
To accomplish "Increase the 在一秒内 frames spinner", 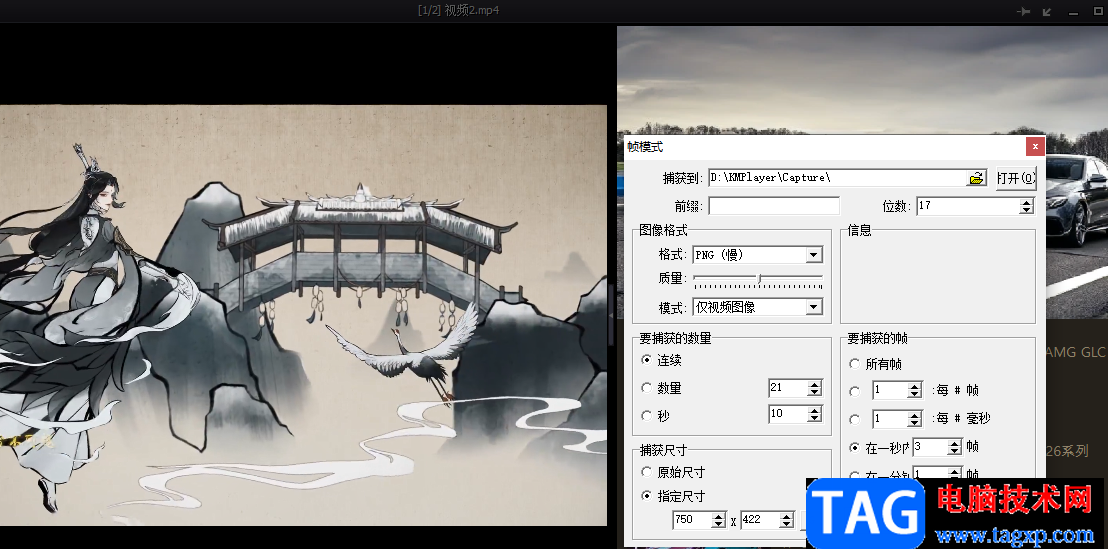I will pos(955,444).
